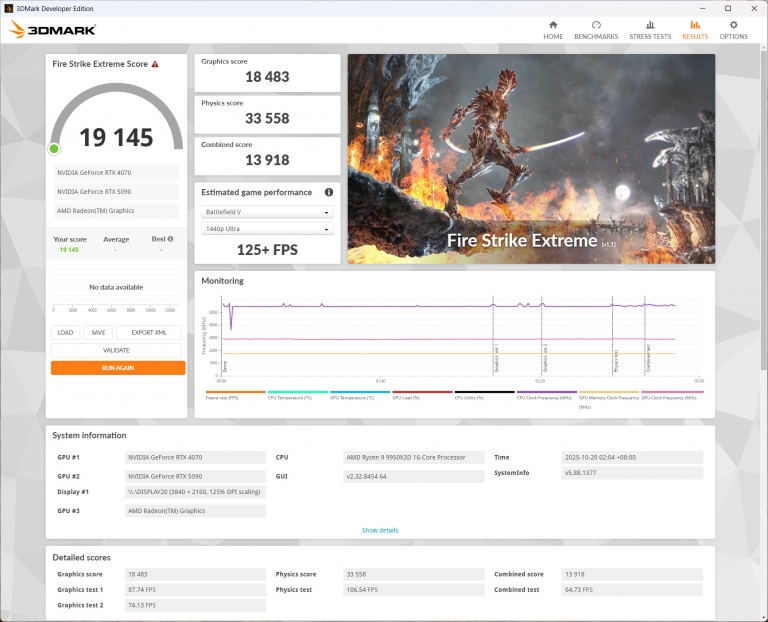The width and height of the screenshot is (768, 622).
Task: Open the 1440p Ultra preset dropdown
Action: coord(267,229)
